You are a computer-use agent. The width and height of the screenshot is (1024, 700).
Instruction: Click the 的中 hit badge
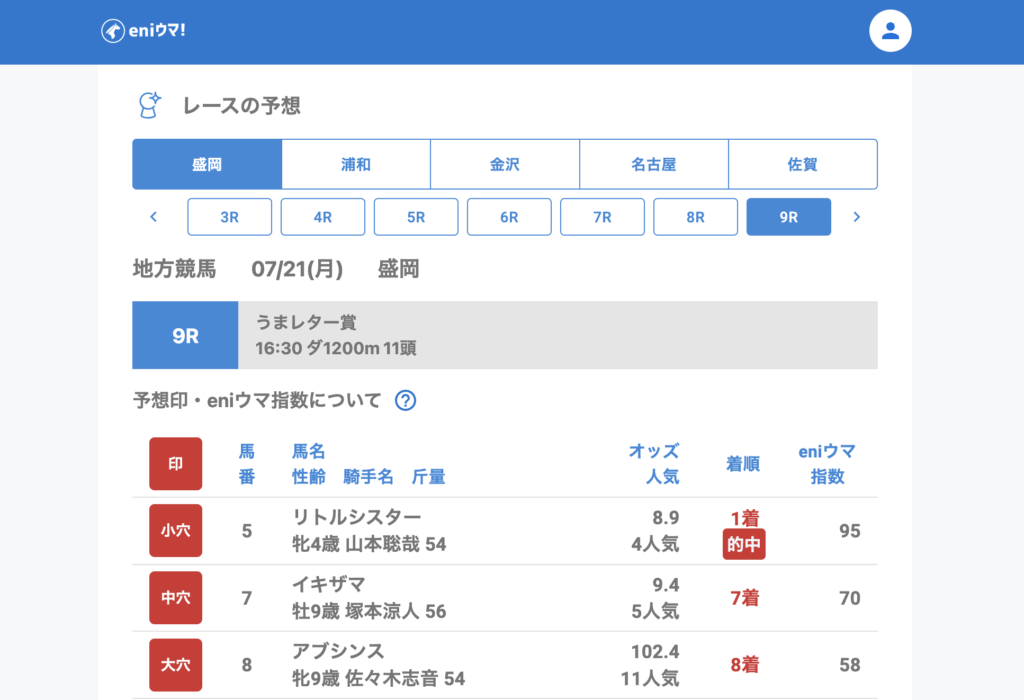point(744,545)
